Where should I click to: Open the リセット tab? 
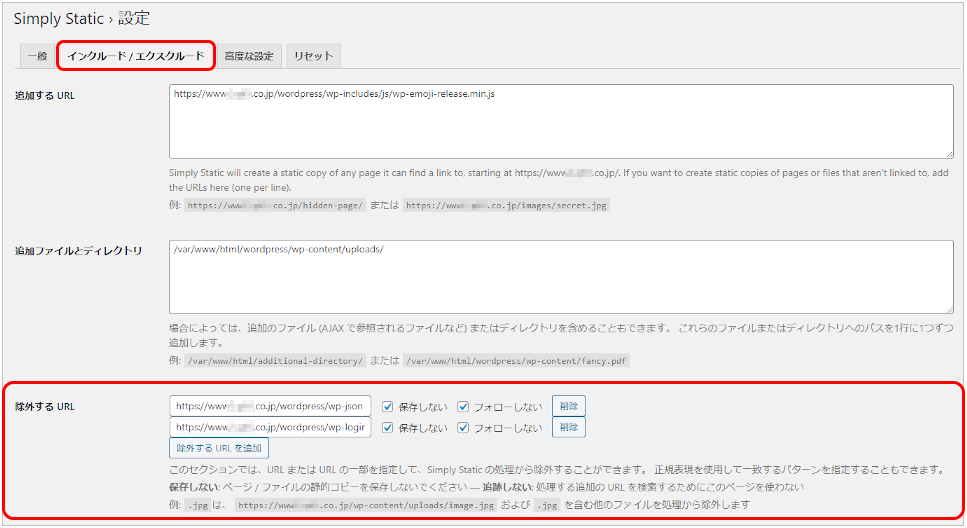coord(313,56)
